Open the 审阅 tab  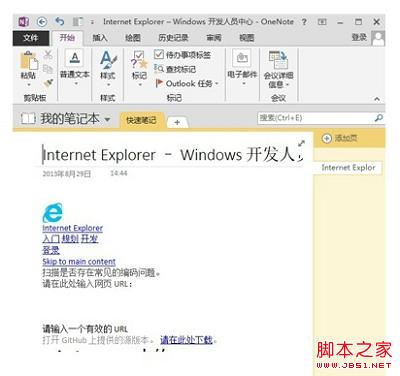coord(214,38)
